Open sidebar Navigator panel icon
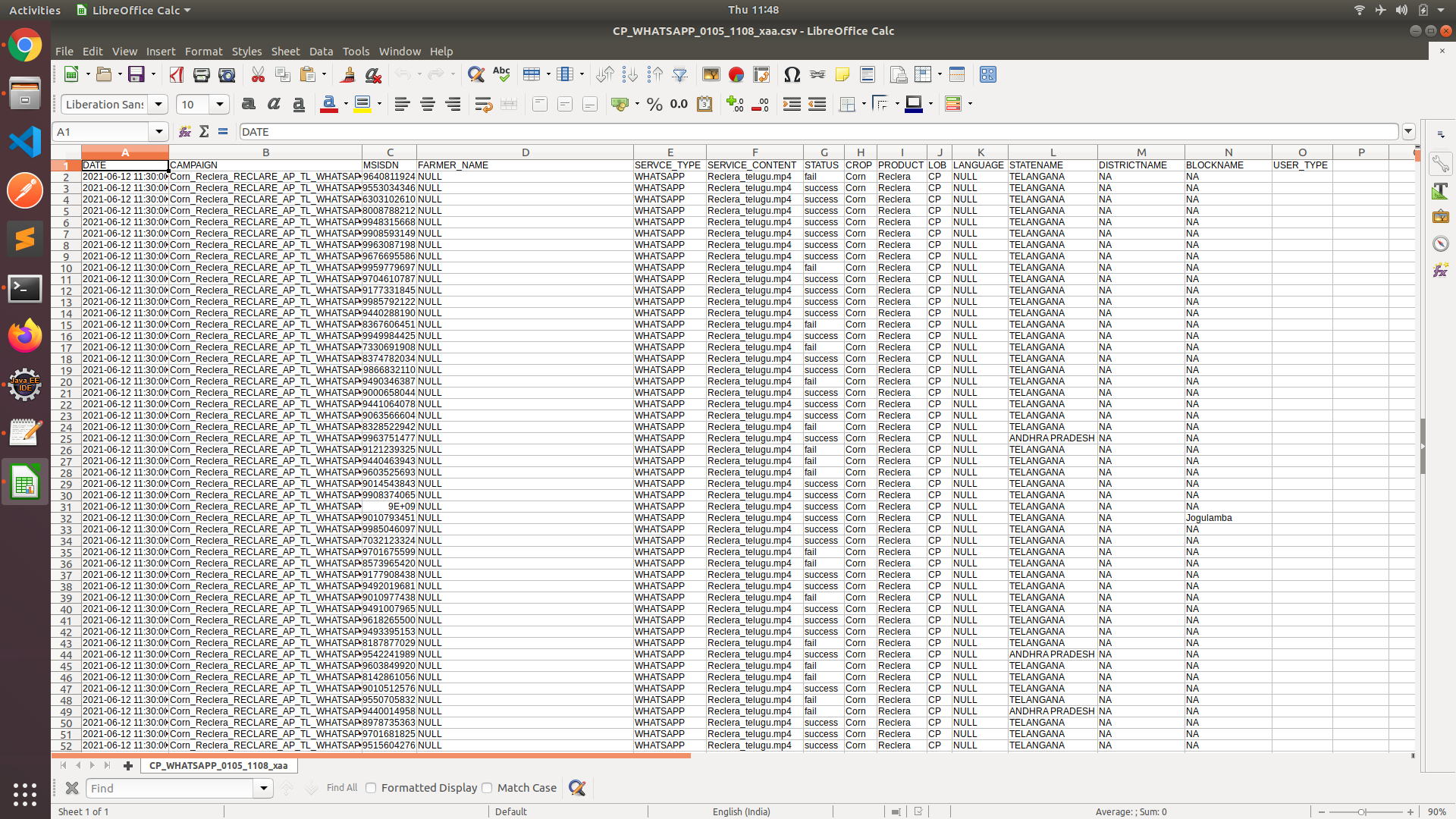The height and width of the screenshot is (819, 1456). coord(1441,243)
